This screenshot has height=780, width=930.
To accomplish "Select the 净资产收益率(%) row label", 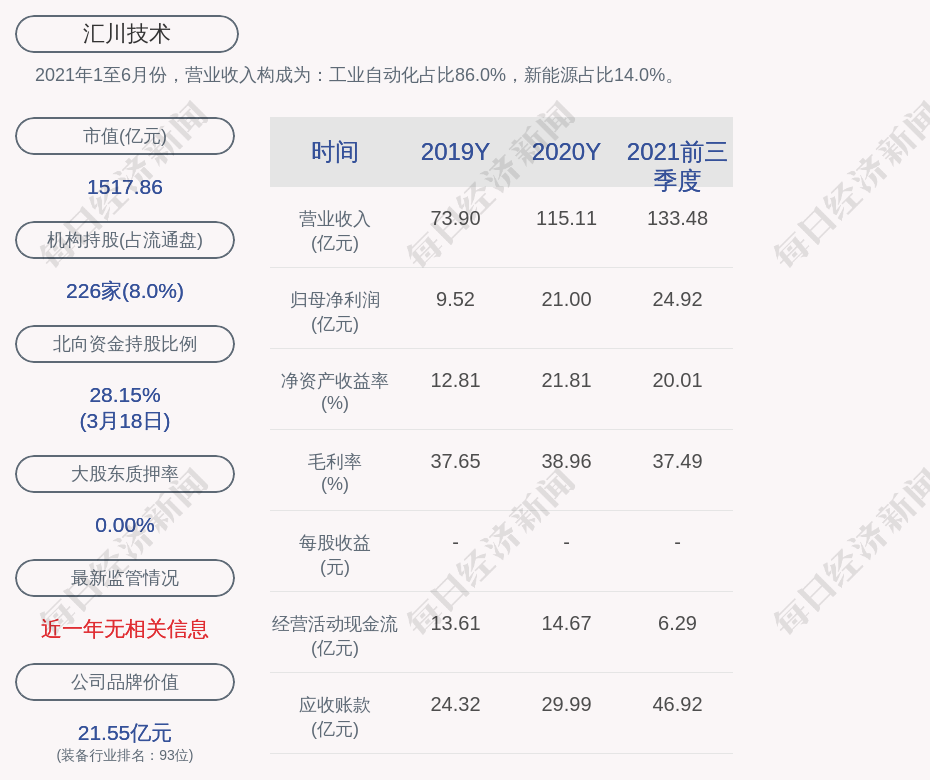I will (334, 392).
